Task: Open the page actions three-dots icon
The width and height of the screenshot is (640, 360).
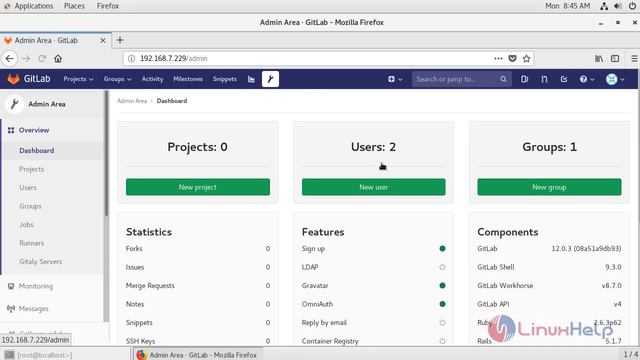Action: click(498, 58)
